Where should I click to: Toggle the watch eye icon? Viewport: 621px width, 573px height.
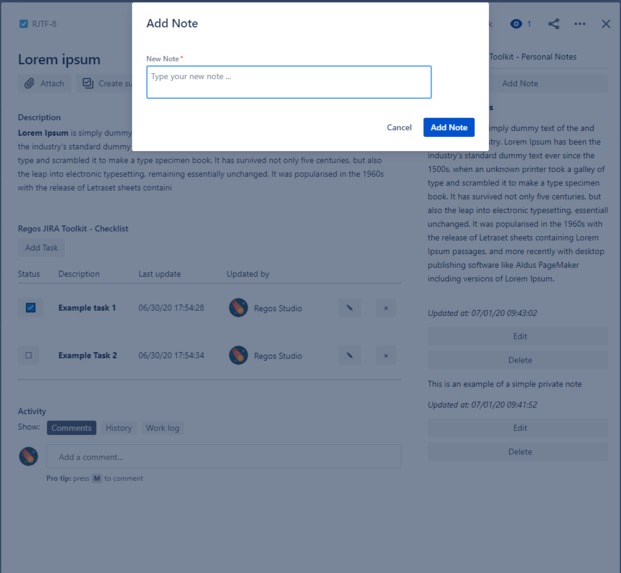516,24
